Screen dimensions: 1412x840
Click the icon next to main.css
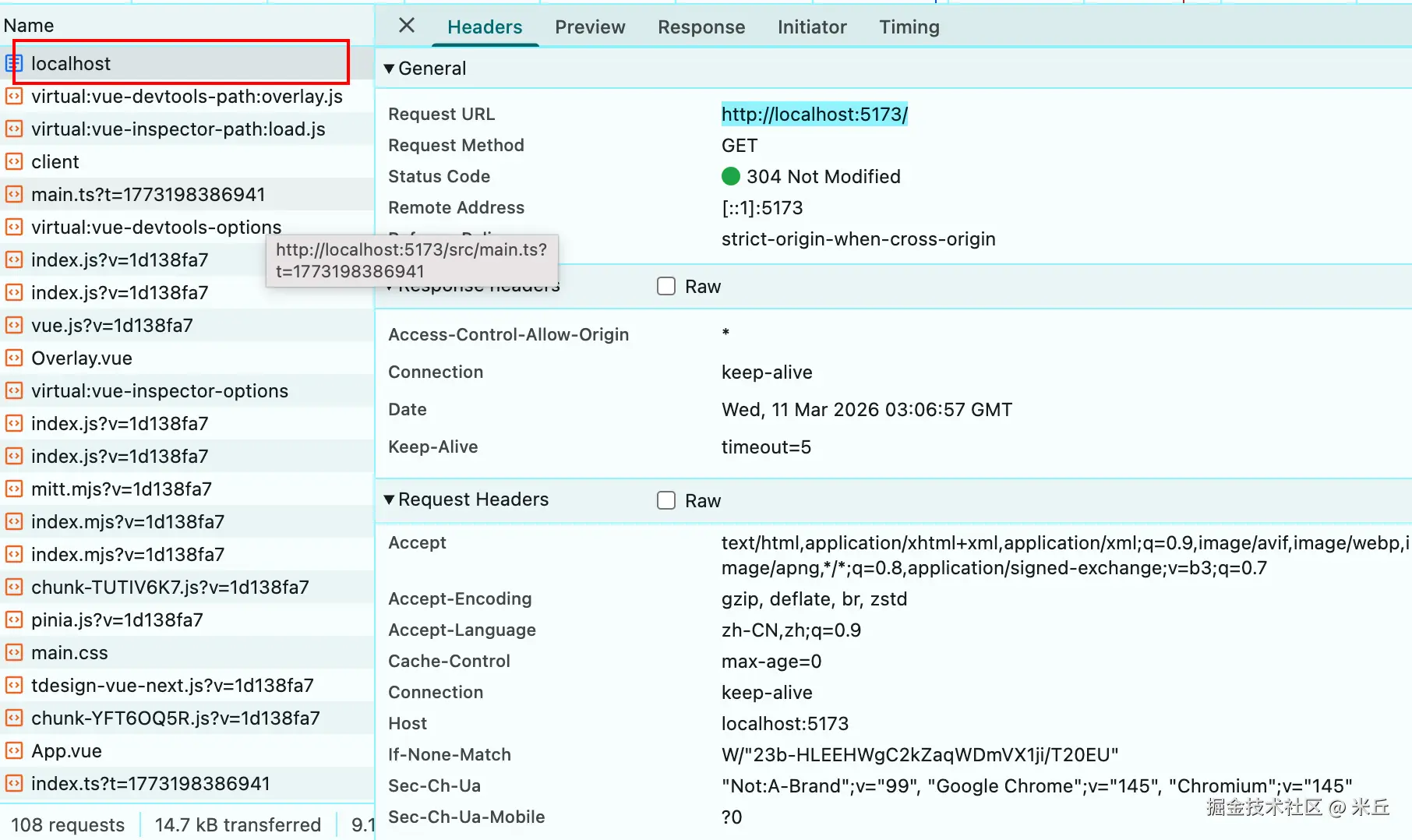(x=14, y=652)
